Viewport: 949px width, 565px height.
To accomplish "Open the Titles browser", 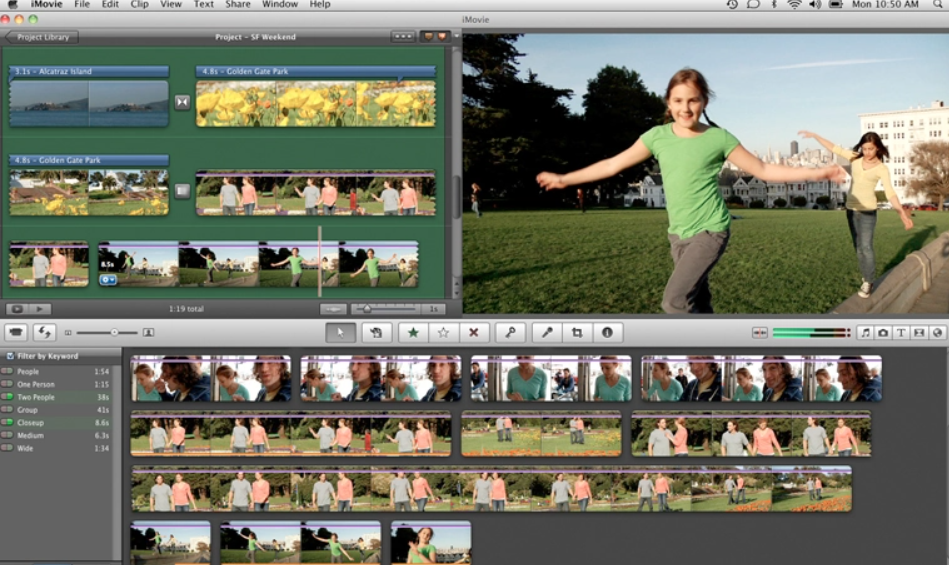I will (900, 332).
